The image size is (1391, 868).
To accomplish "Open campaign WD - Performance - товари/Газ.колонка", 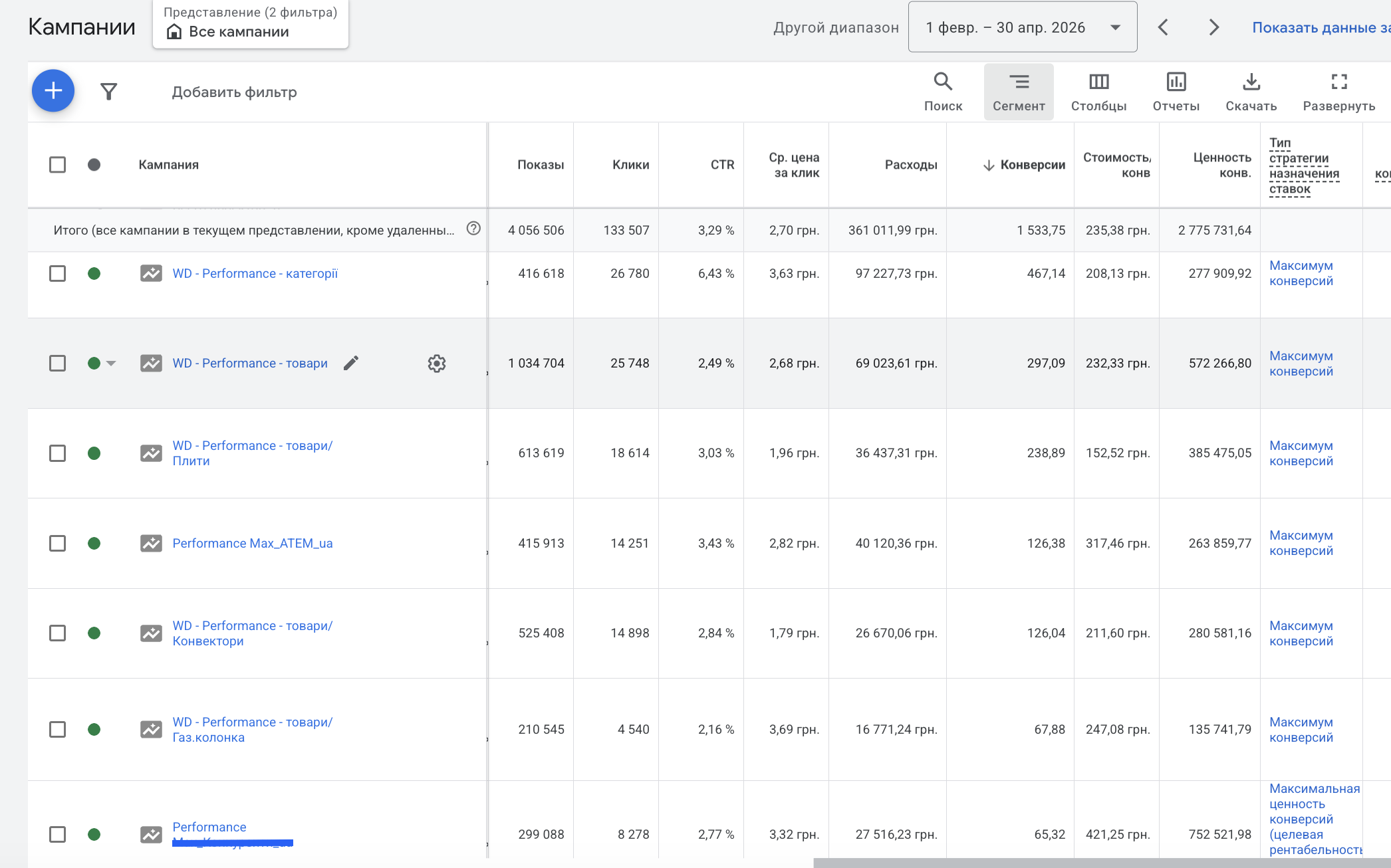I will click(x=253, y=729).
